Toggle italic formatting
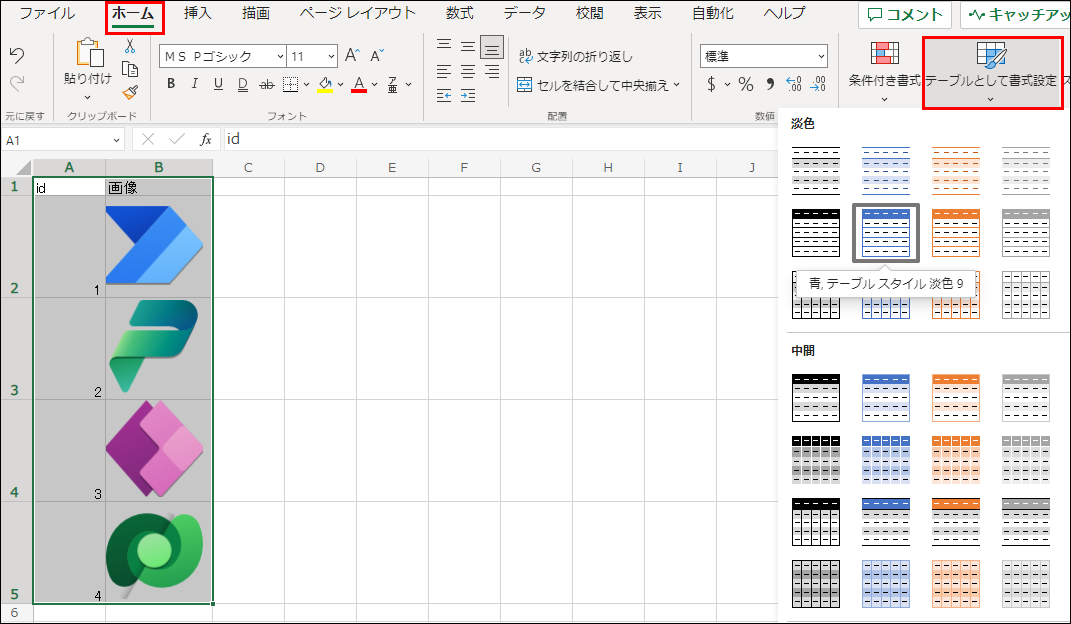 coord(195,84)
